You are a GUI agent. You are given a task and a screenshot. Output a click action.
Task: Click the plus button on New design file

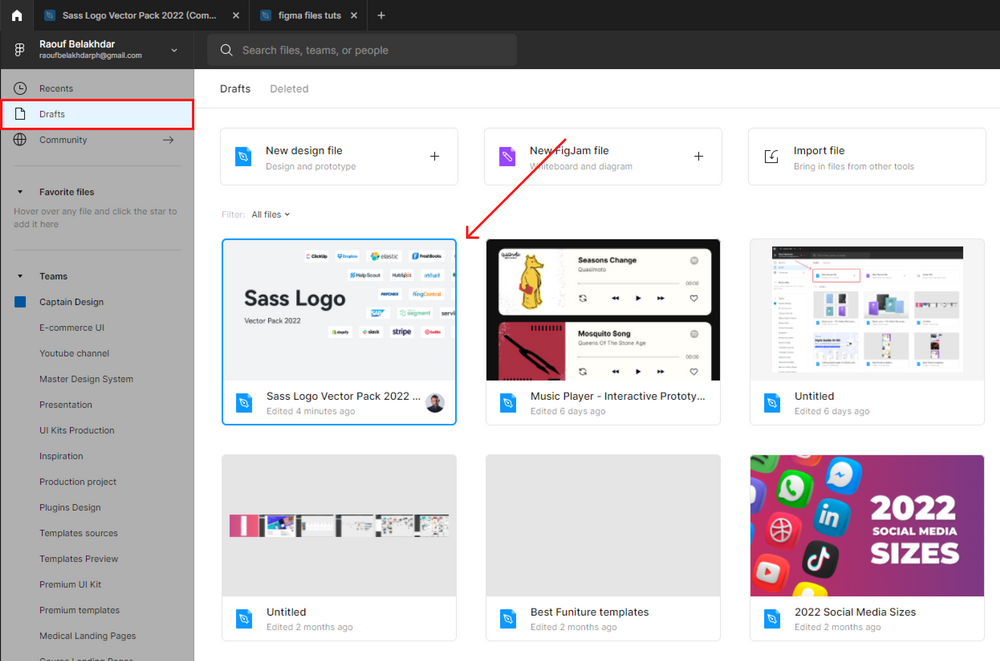point(434,156)
